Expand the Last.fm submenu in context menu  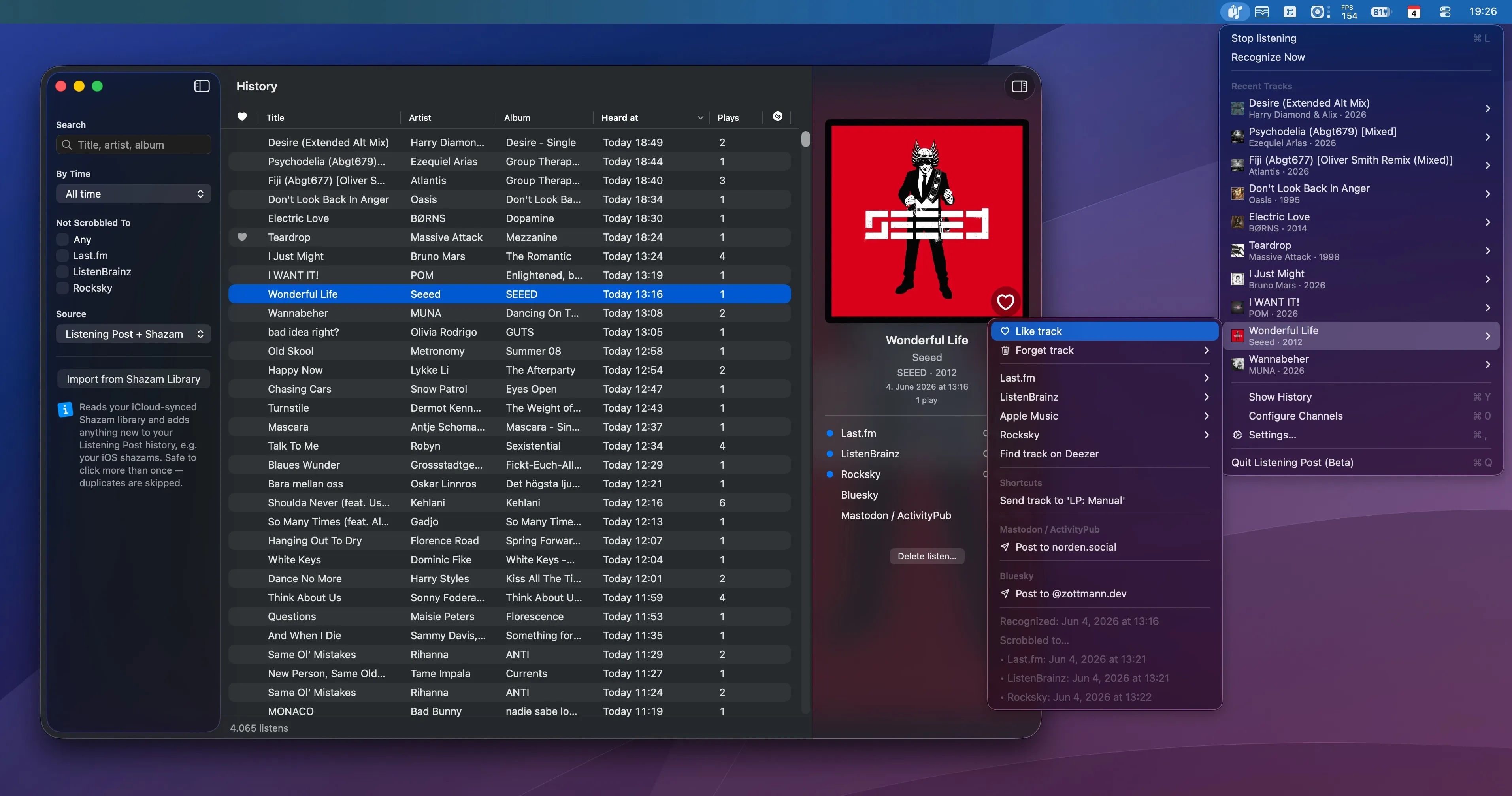(x=1206, y=378)
